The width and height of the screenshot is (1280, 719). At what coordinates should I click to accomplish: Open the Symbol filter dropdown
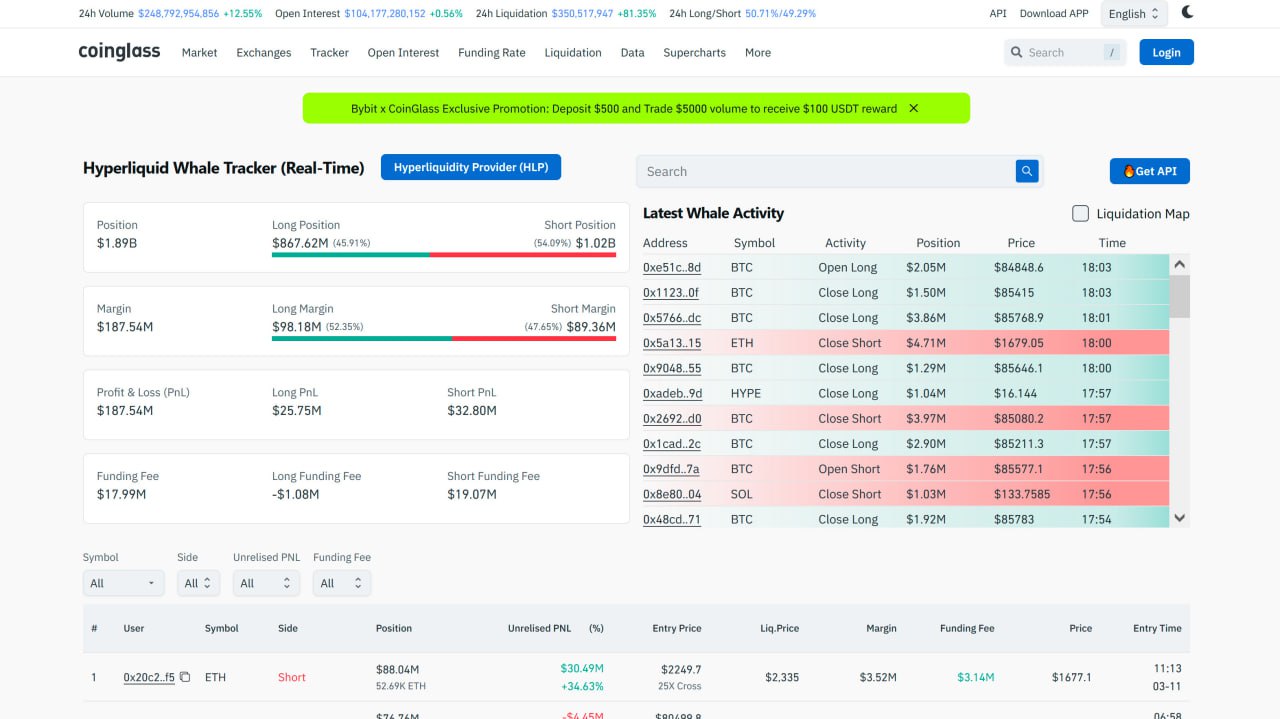pos(123,583)
